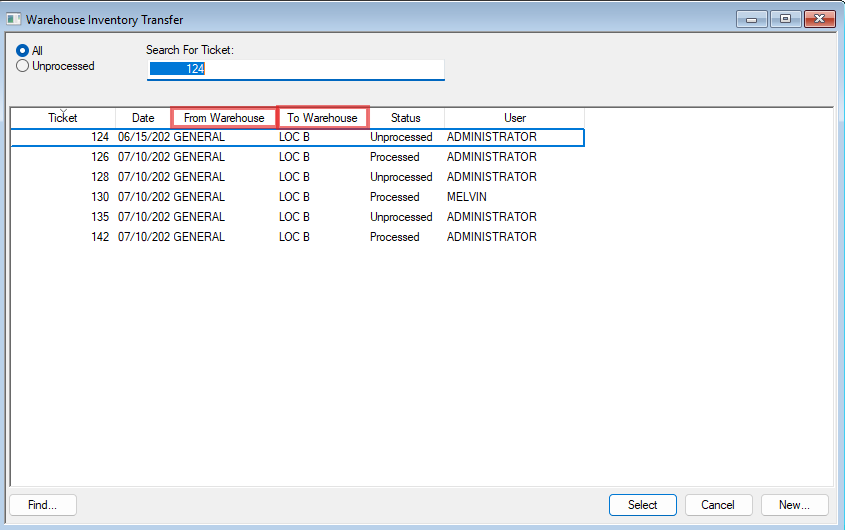Click the From Warehouse column header

(x=224, y=118)
